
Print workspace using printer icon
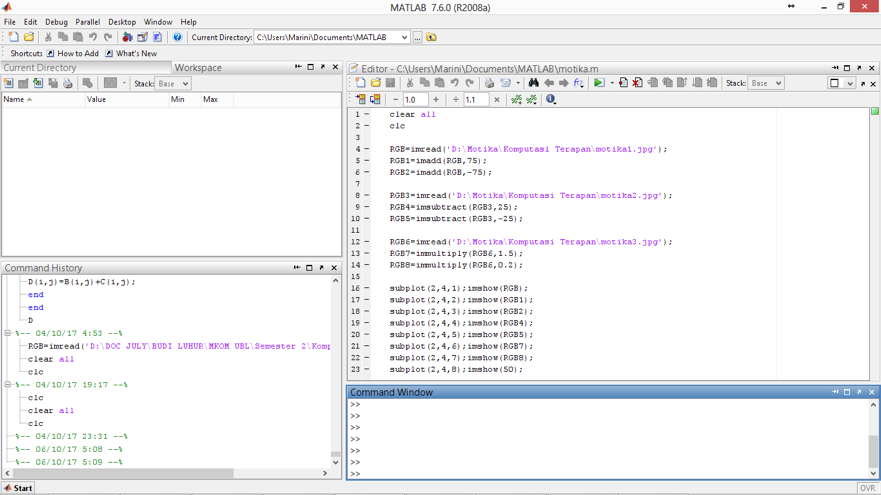68,83
